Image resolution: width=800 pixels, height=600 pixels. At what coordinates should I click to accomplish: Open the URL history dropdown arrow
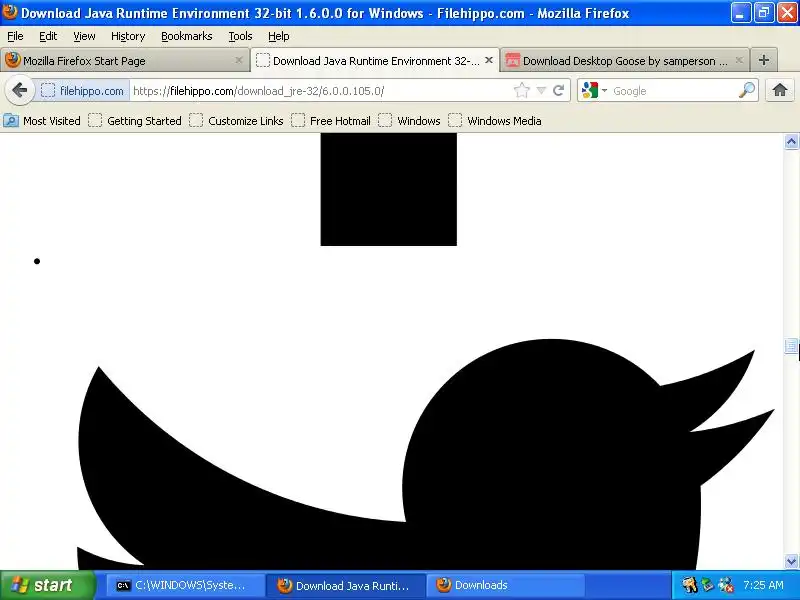click(541, 91)
